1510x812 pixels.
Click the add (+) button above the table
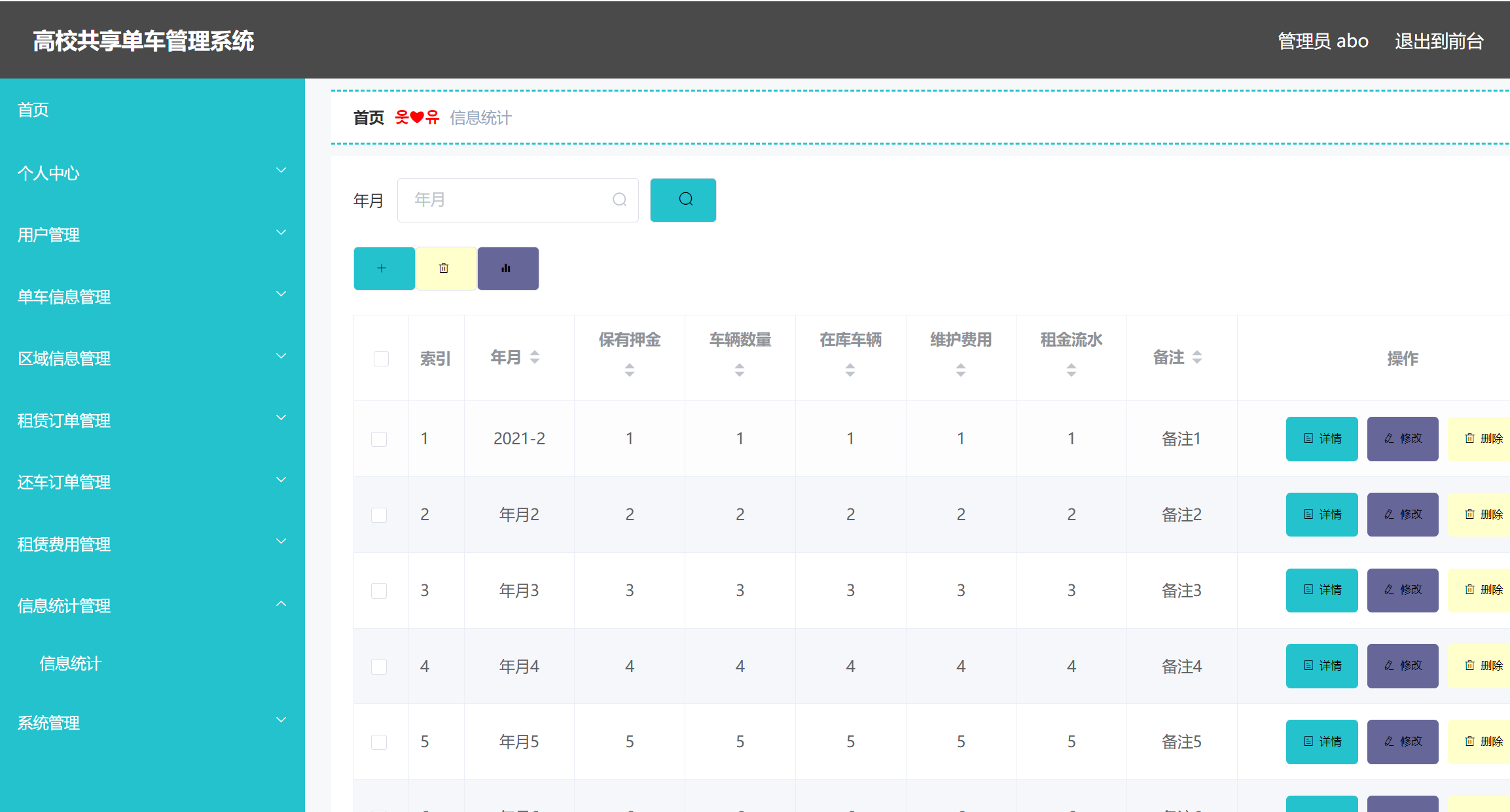384,268
